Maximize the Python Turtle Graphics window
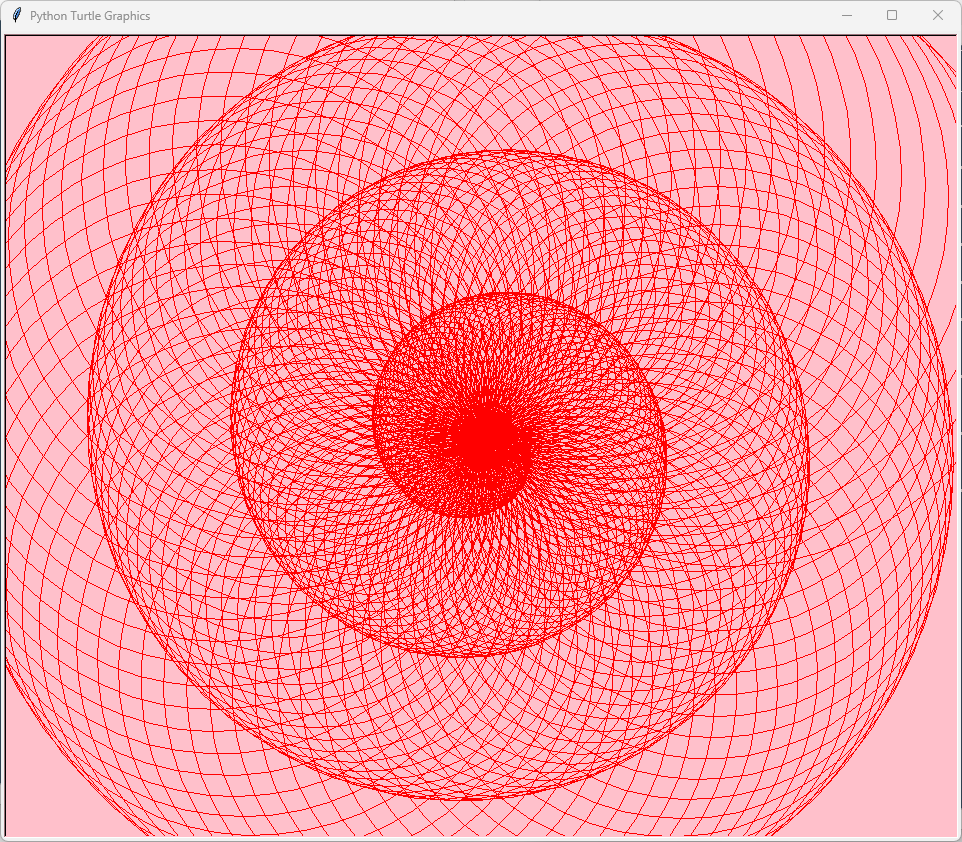Image resolution: width=962 pixels, height=842 pixels. click(892, 16)
